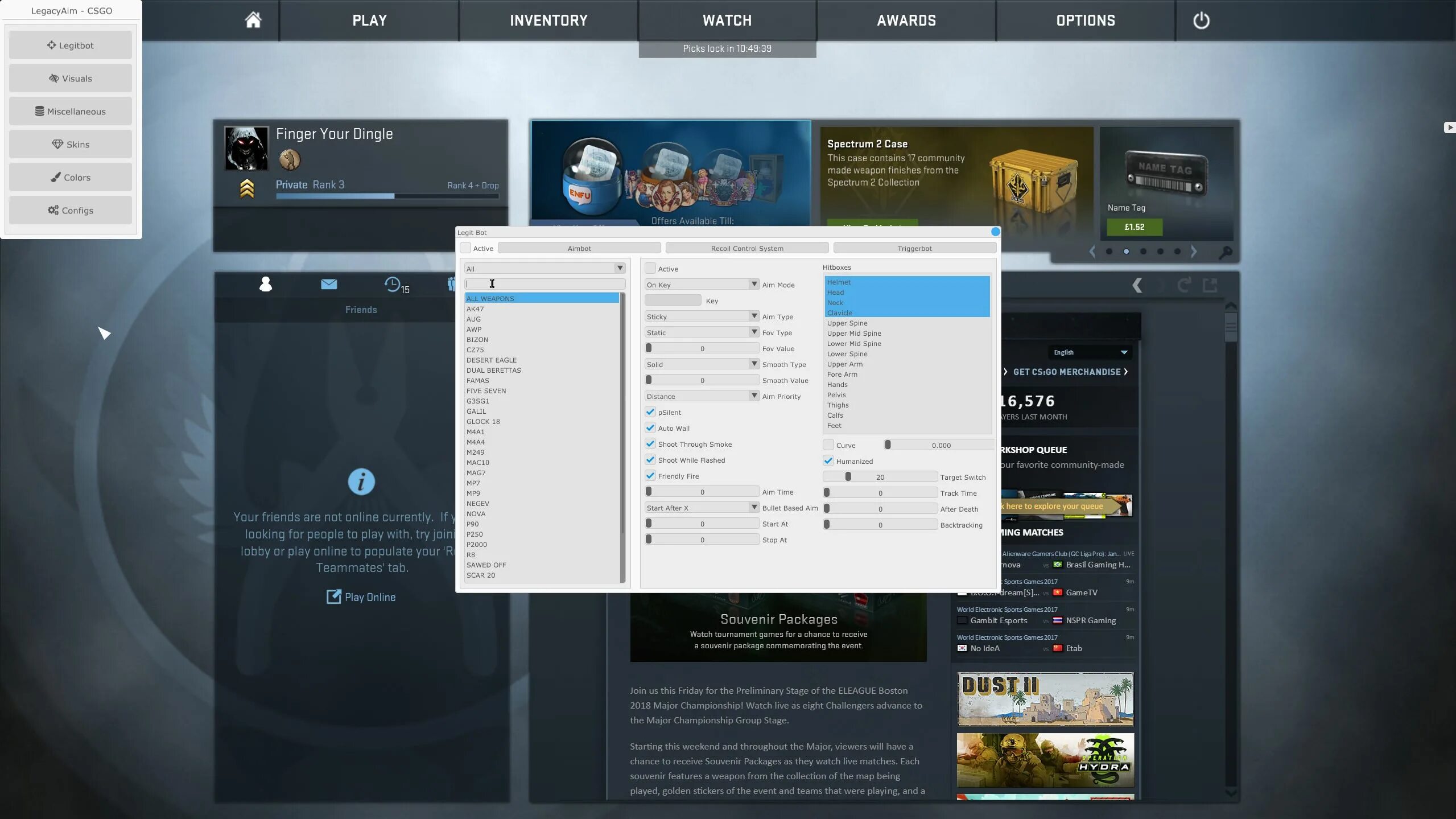Uncheck Shoot While Flashed
This screenshot has height=819, width=1456.
[650, 460]
